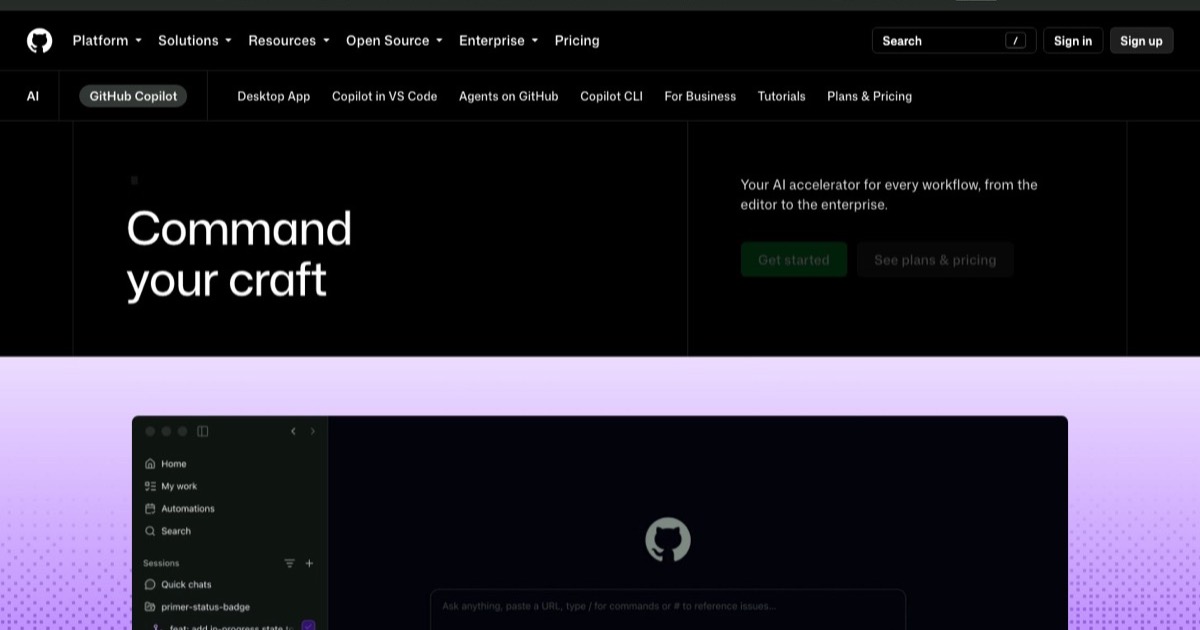Select Automations in app preview sidebar
The height and width of the screenshot is (630, 1200).
188,508
